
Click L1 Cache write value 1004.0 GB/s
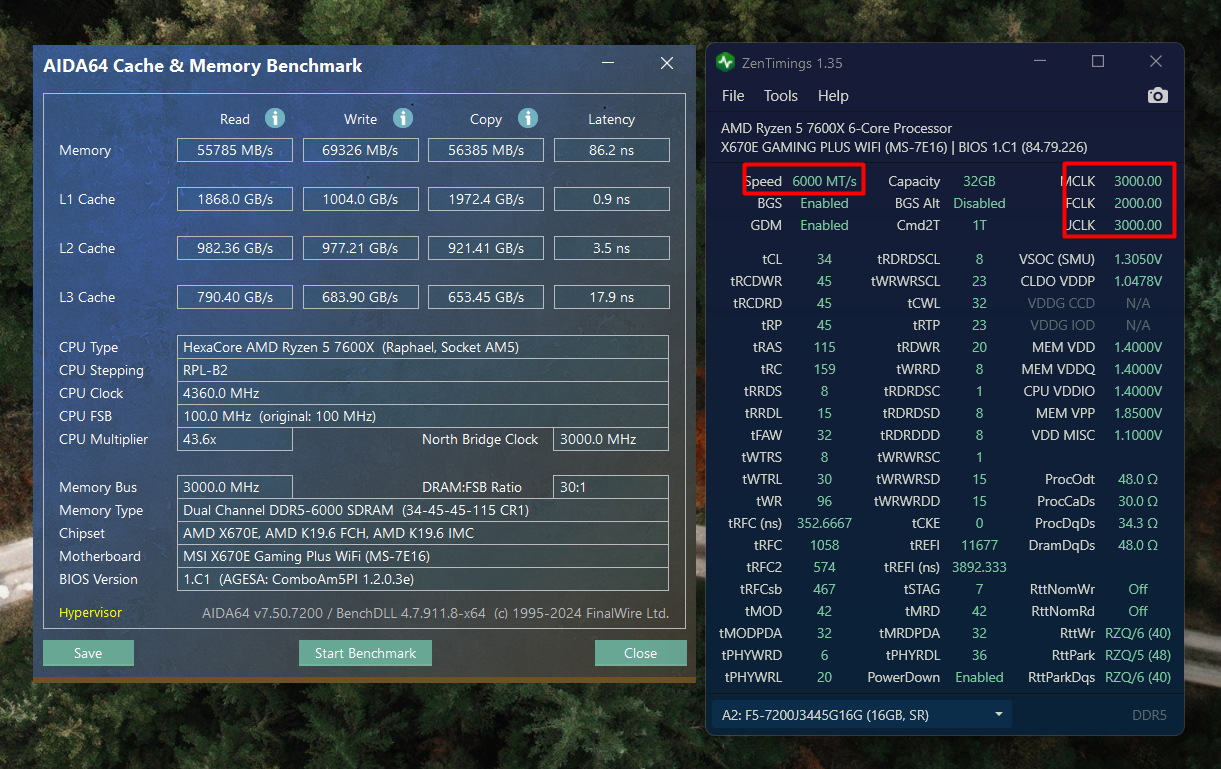(360, 199)
